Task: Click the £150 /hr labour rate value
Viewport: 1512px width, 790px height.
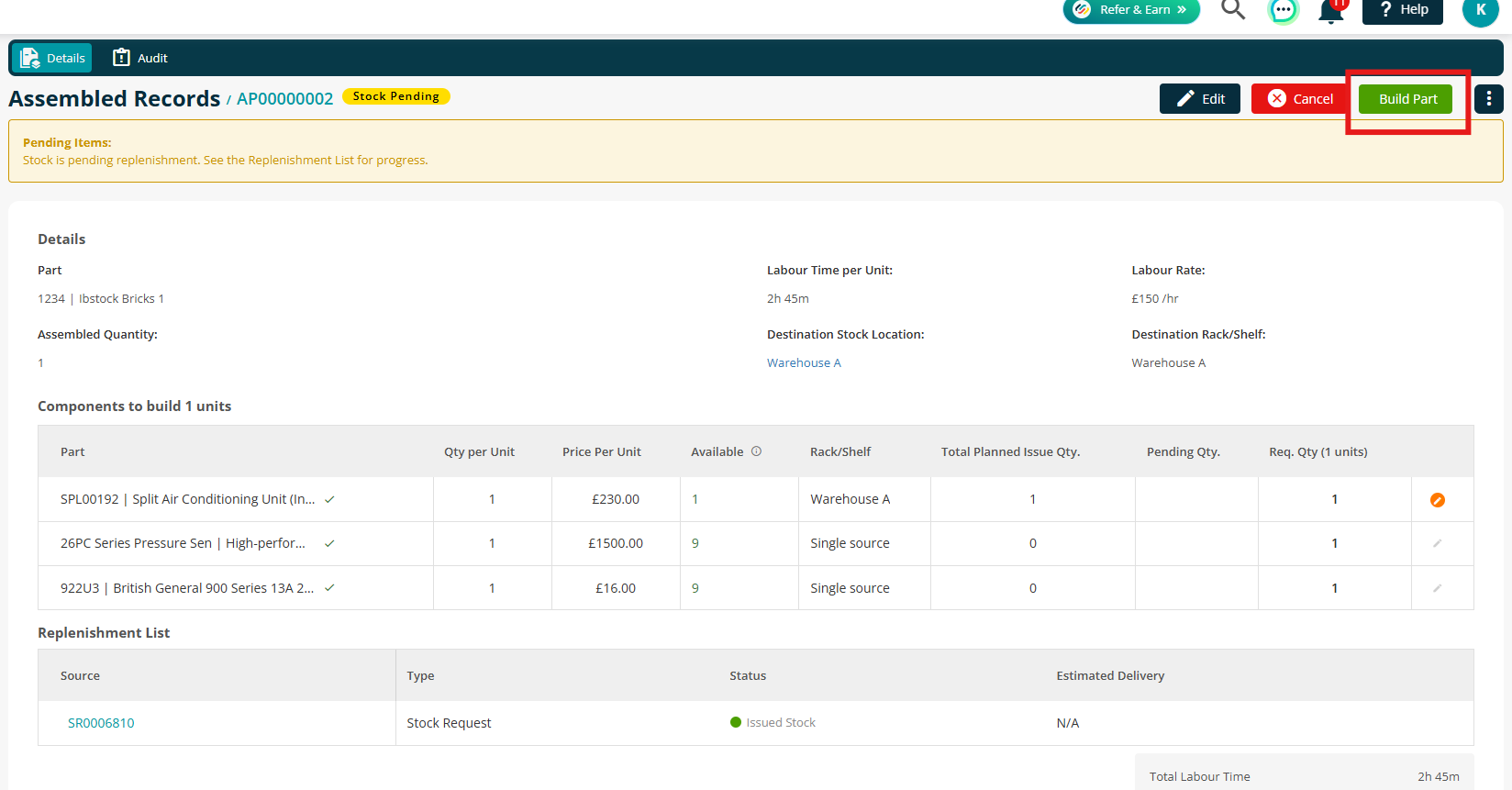Action: tap(1155, 299)
